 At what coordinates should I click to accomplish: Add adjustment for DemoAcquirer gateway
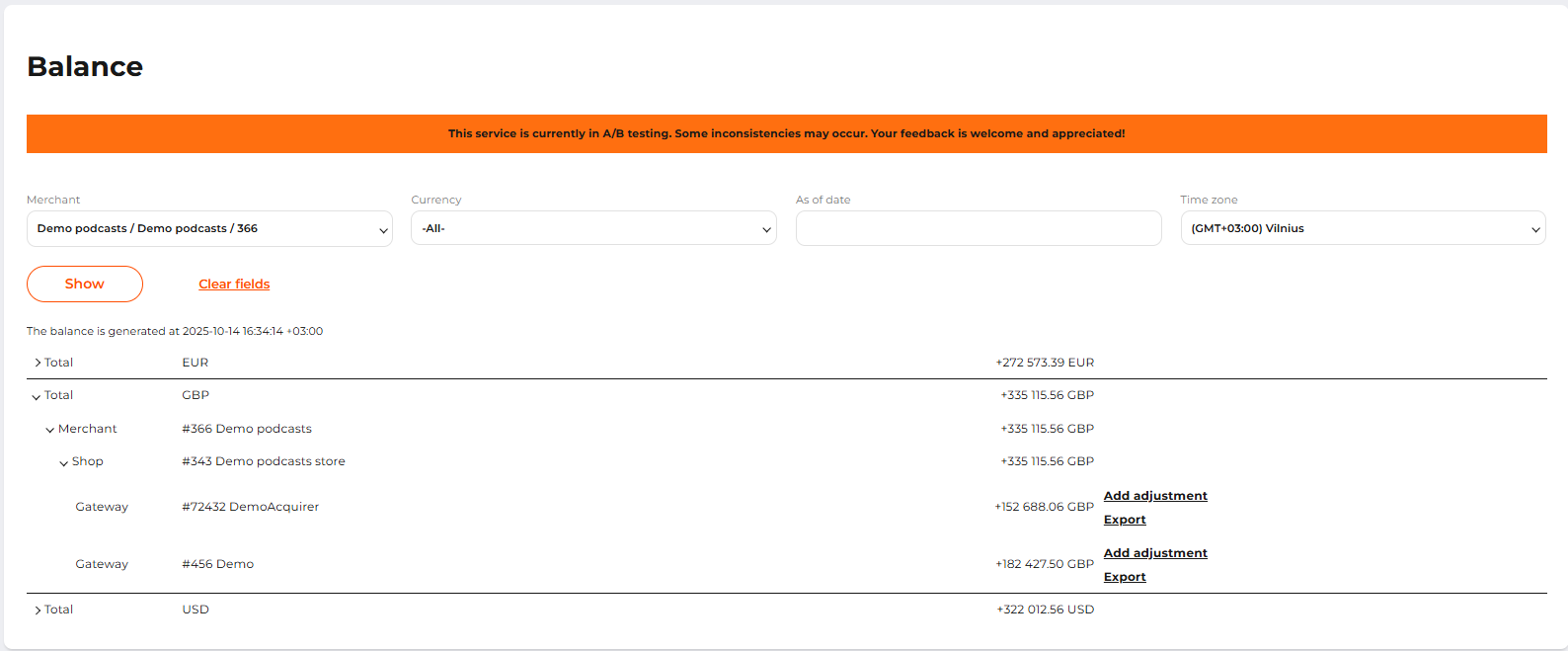tap(1155, 496)
